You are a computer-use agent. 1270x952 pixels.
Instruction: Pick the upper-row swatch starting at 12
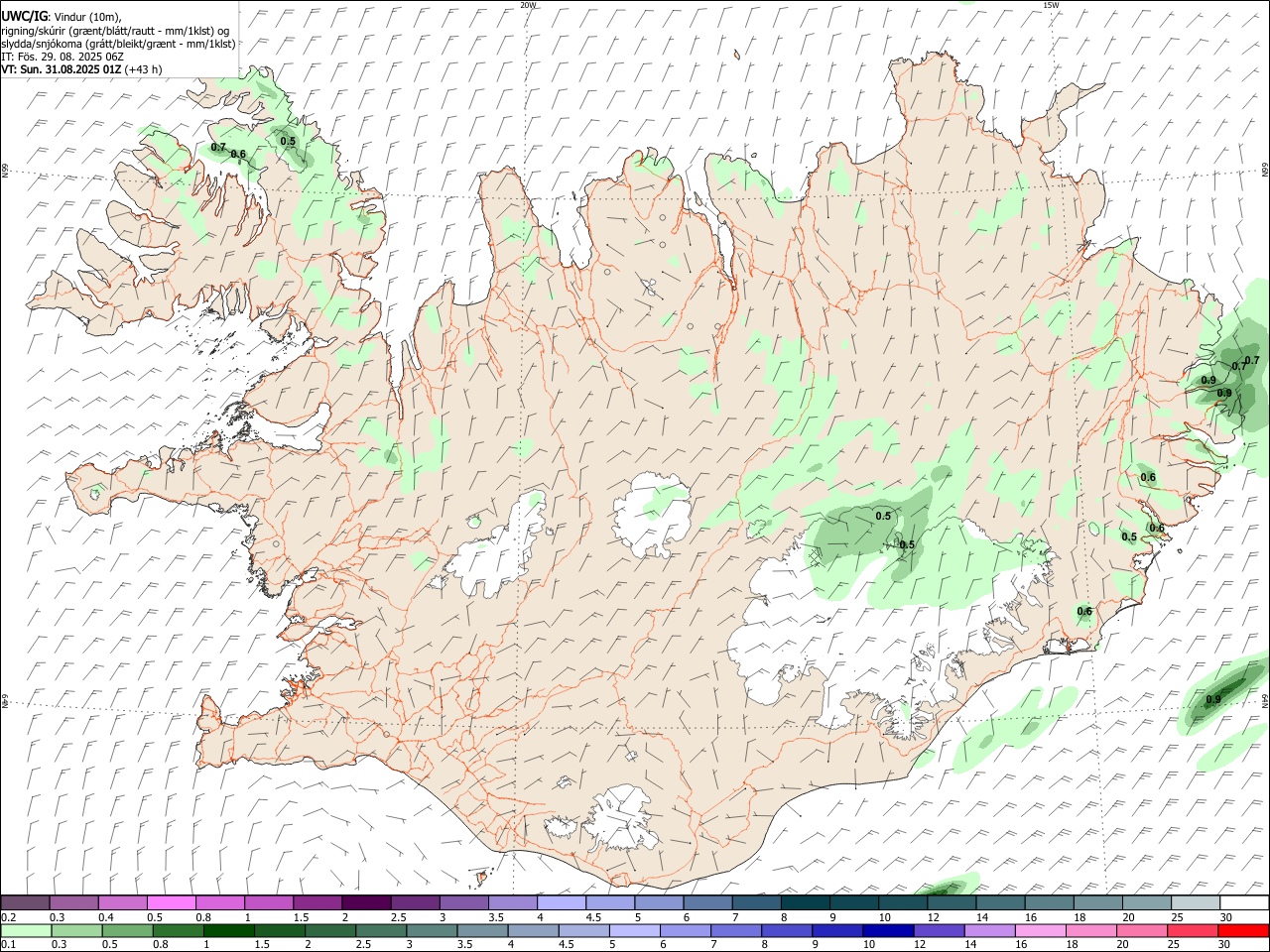point(950,902)
